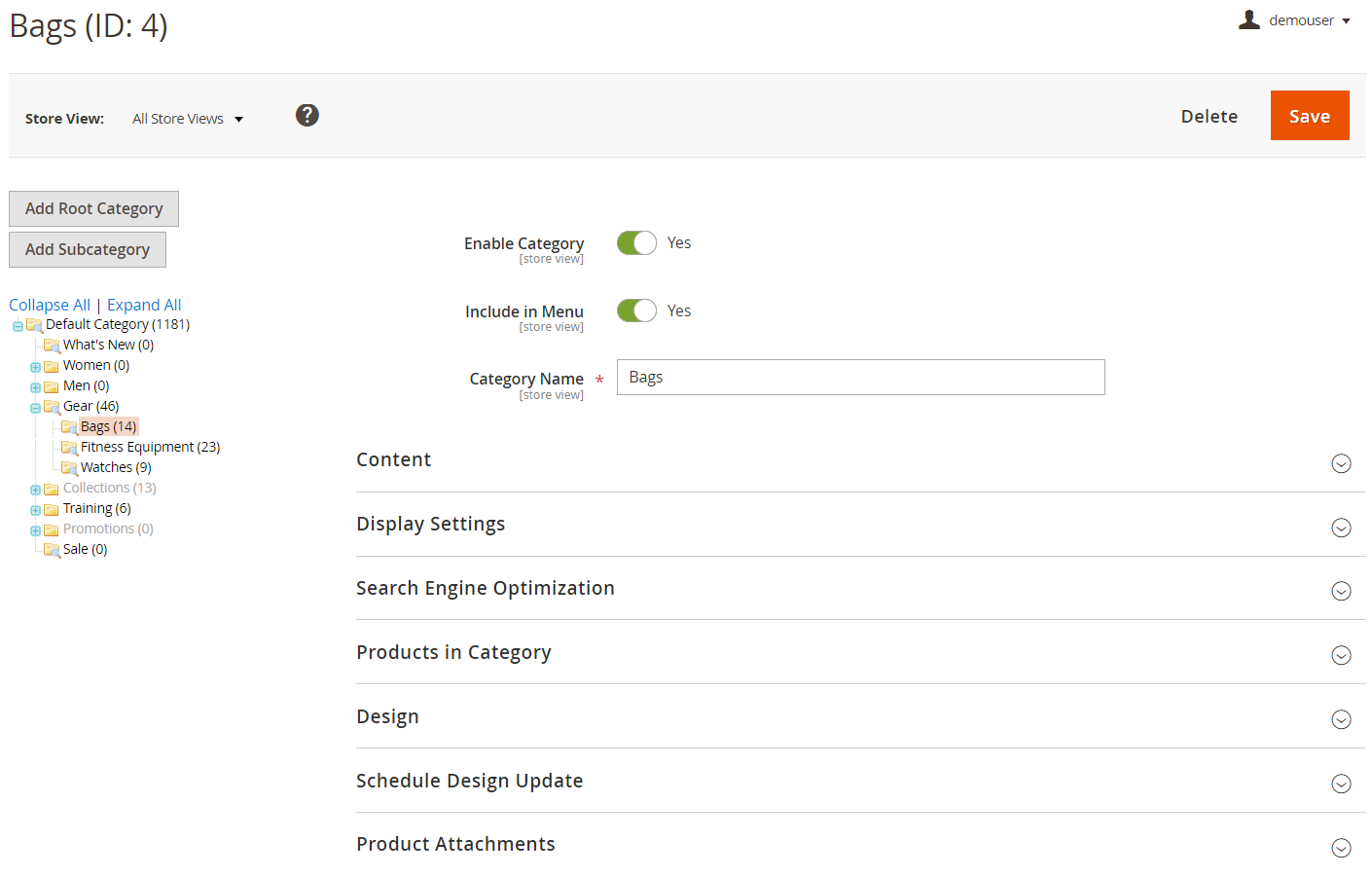Image resolution: width=1372 pixels, height=876 pixels.
Task: Toggle the Include in Menu switch
Action: coord(636,311)
